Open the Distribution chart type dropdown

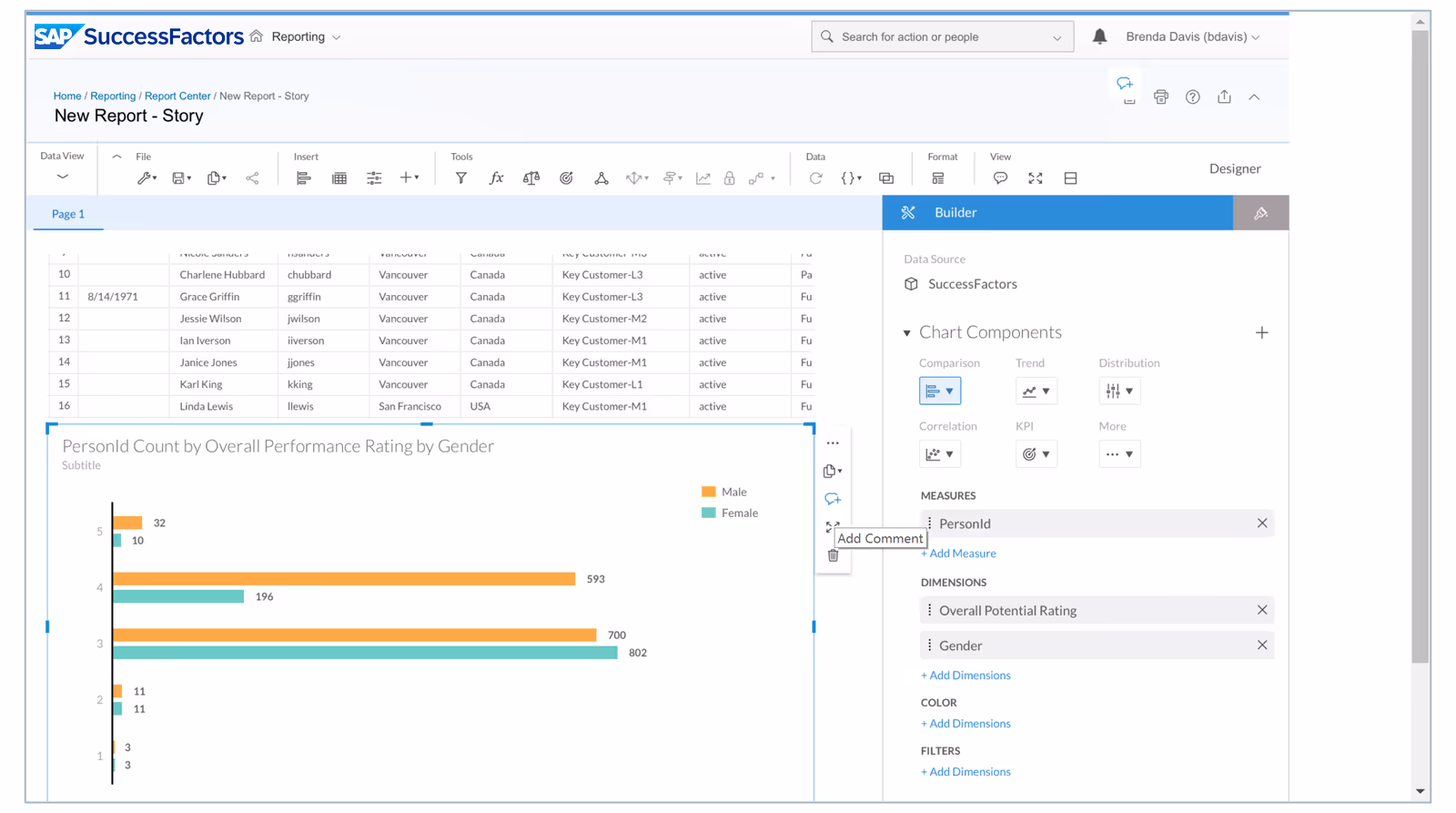pyautogui.click(x=1119, y=391)
